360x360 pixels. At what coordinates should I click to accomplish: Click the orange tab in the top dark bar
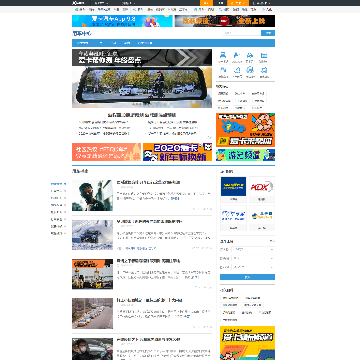[x=206, y=3]
